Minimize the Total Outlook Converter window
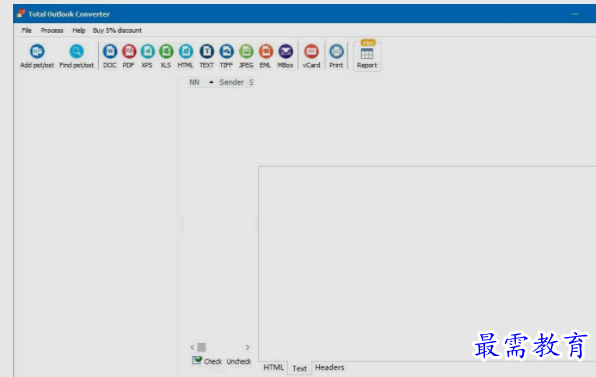 pos(575,14)
